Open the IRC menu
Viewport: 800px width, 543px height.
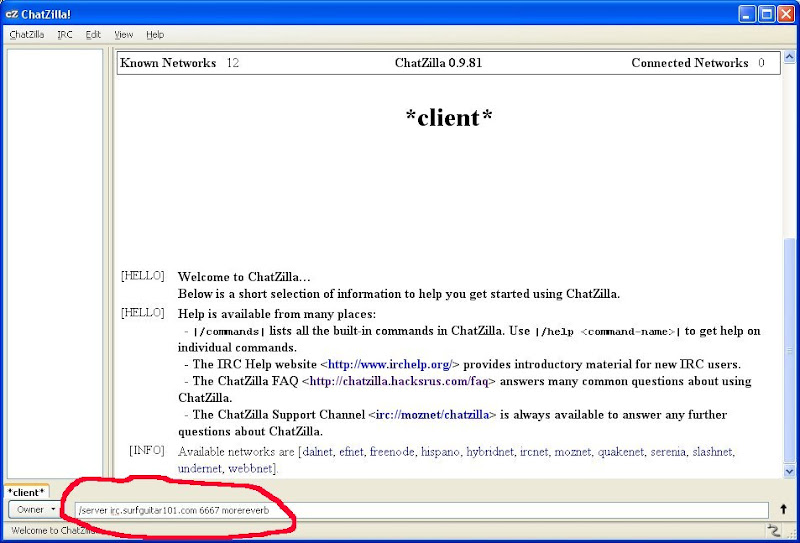tap(65, 34)
